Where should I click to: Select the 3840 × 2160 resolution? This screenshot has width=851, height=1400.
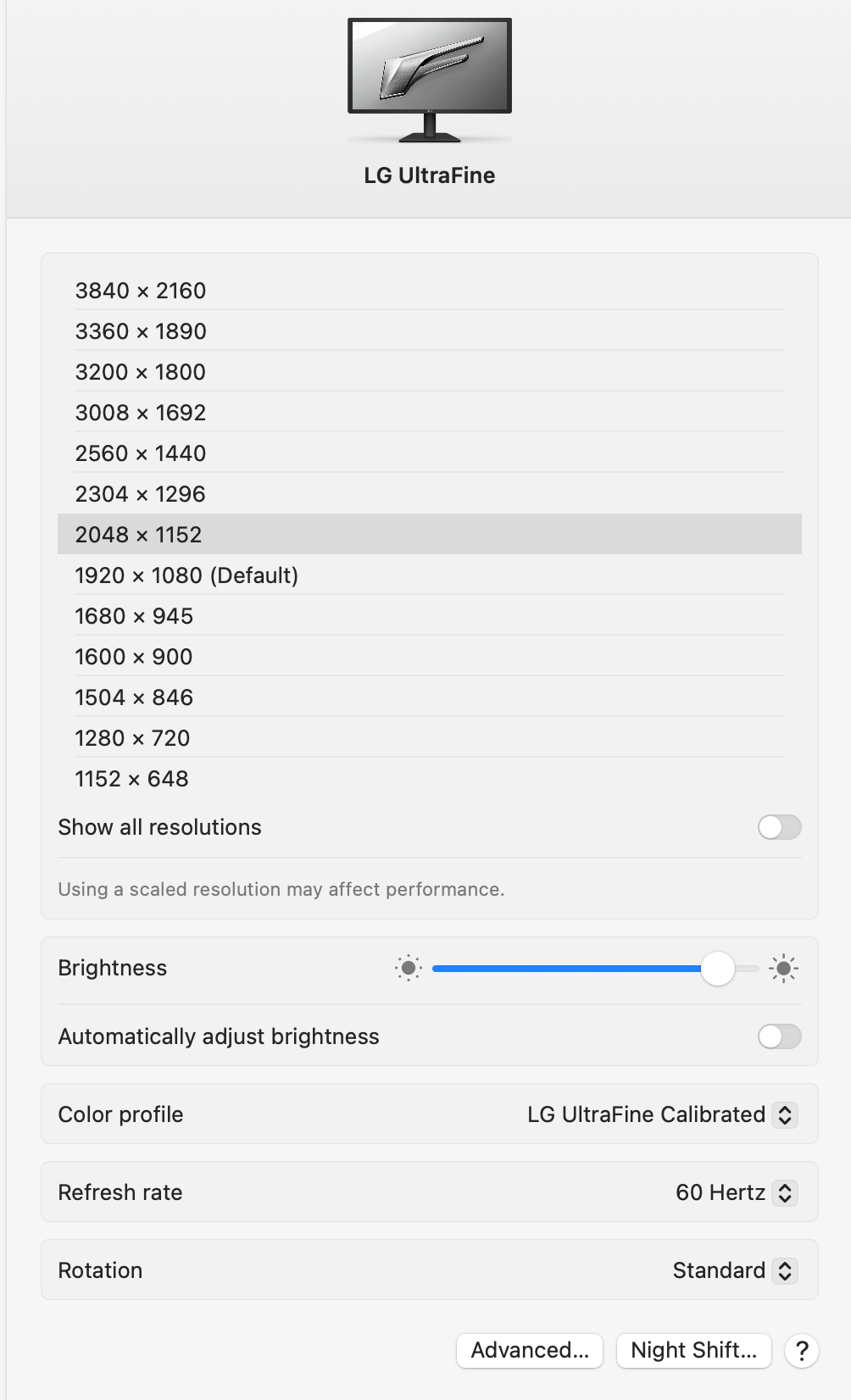pyautogui.click(x=141, y=291)
